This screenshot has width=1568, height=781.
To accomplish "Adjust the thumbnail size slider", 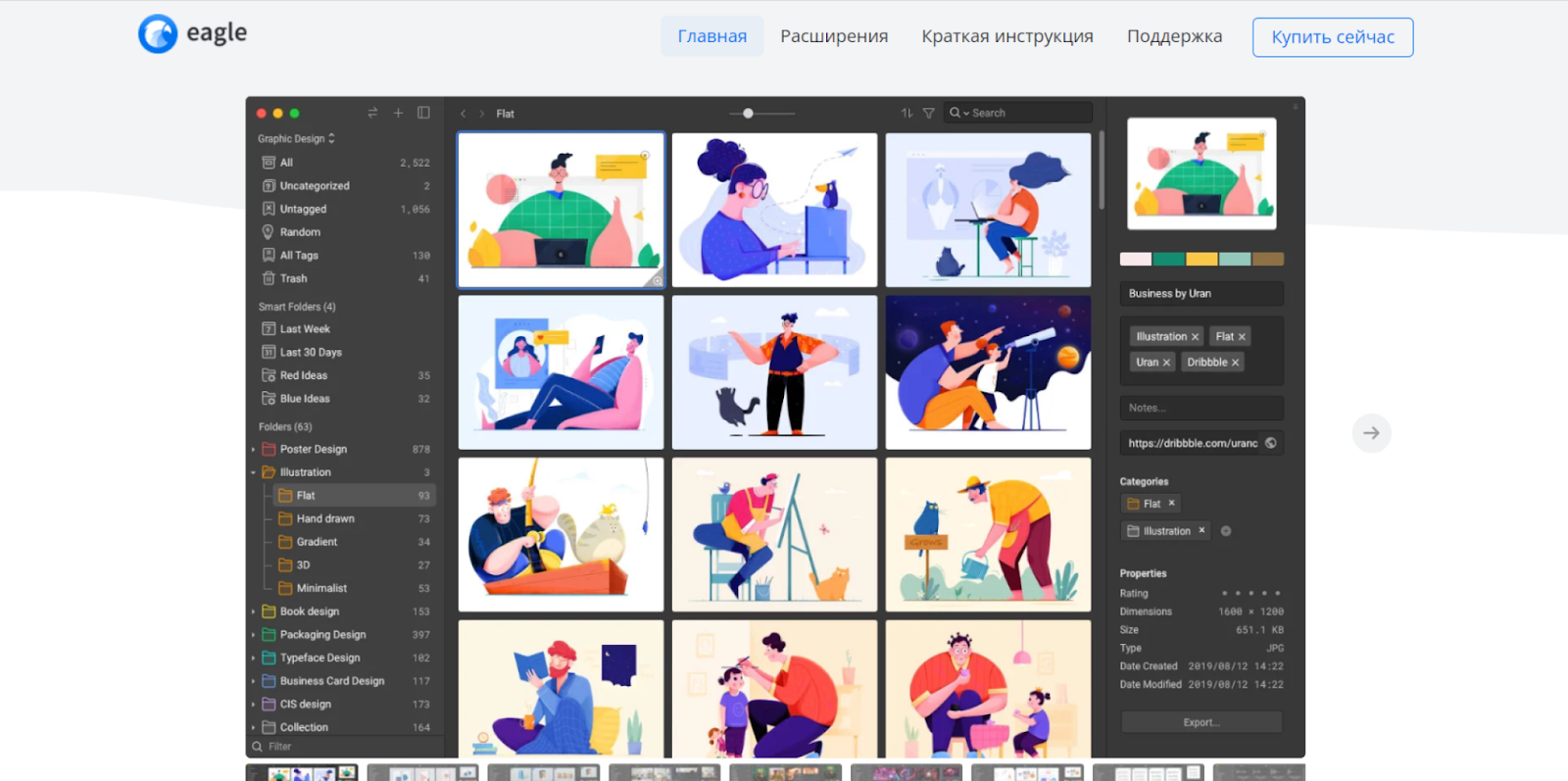I will tap(748, 114).
